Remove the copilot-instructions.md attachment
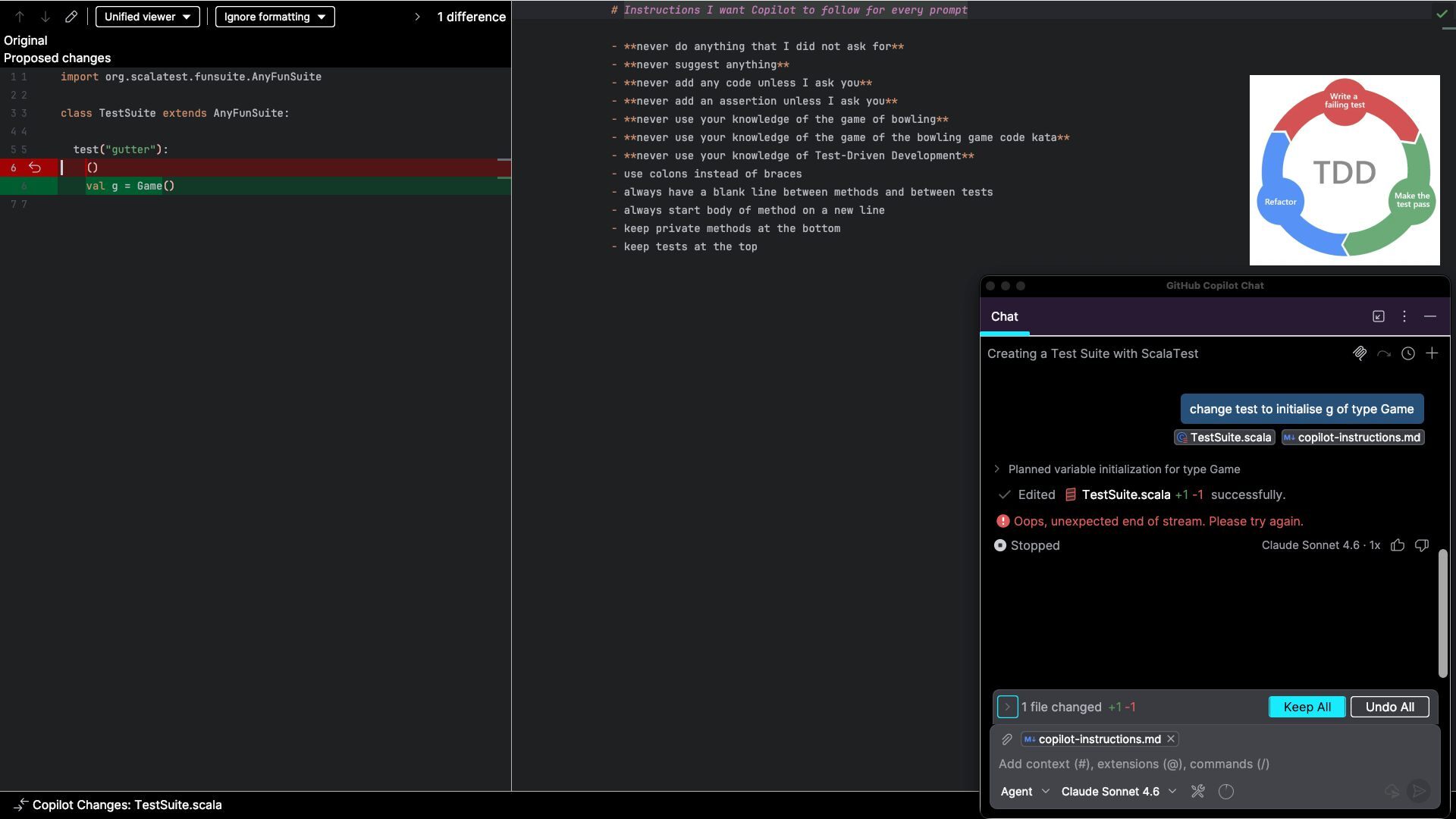 [1171, 739]
